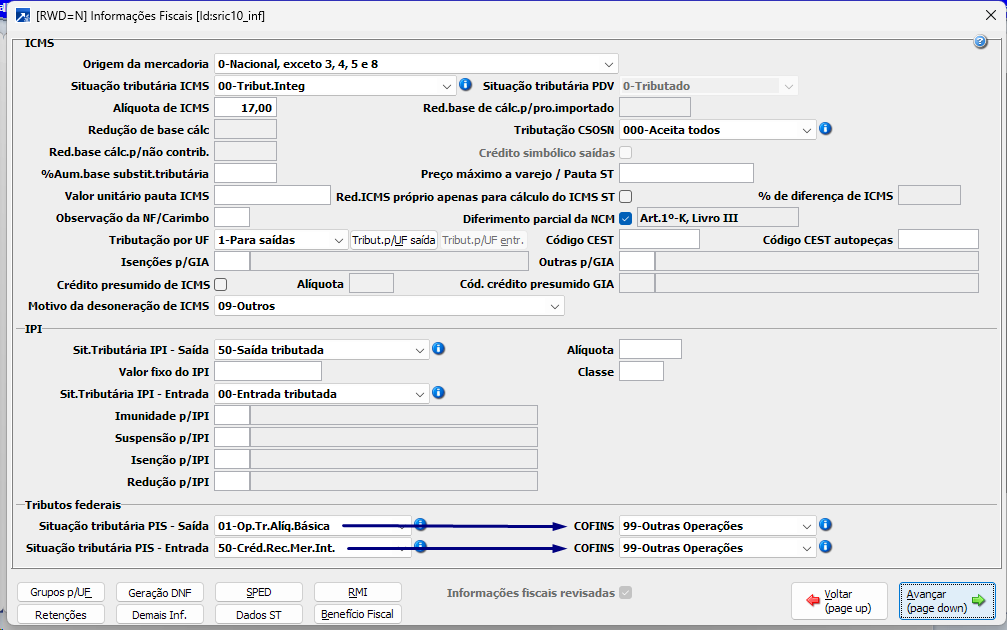Click info icon next to Sit.Tributária IPI Entrada
The width and height of the screenshot is (1007, 630).
[x=438, y=393]
